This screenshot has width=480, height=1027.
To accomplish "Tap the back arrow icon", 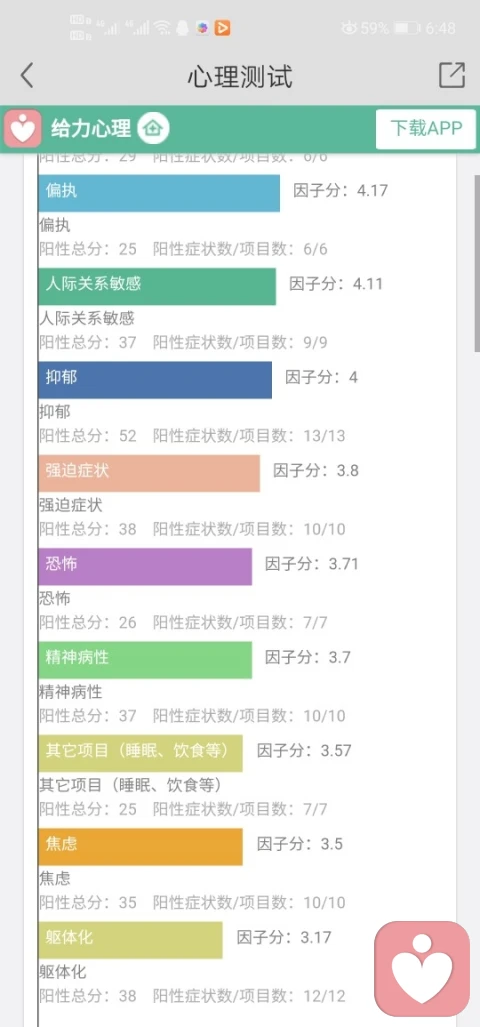I will pyautogui.click(x=26, y=76).
